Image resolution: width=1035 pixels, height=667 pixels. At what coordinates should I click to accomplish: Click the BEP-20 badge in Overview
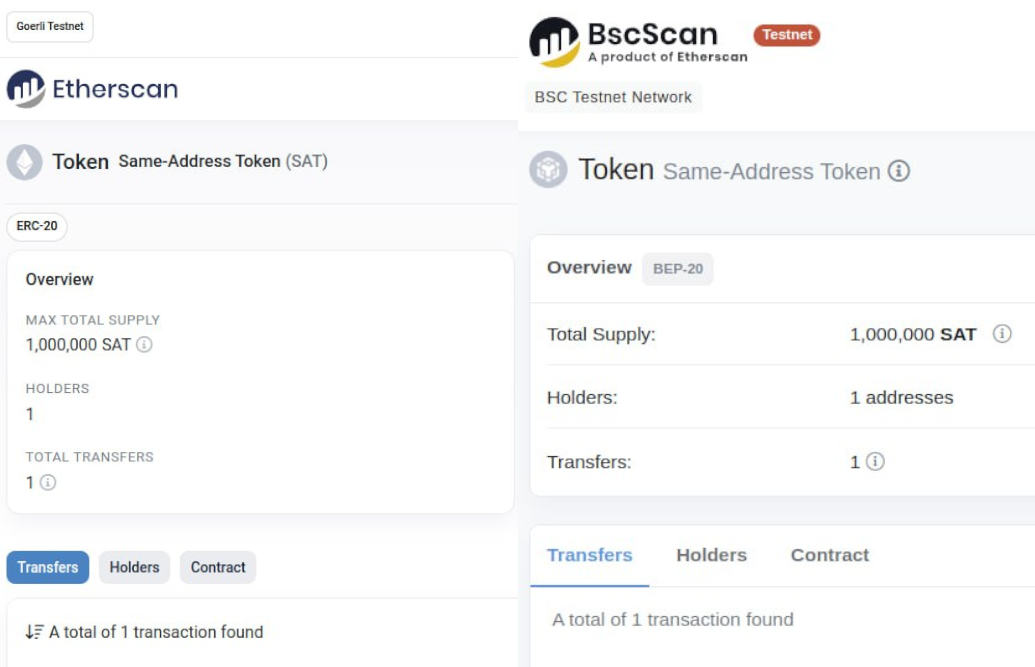pyautogui.click(x=677, y=269)
